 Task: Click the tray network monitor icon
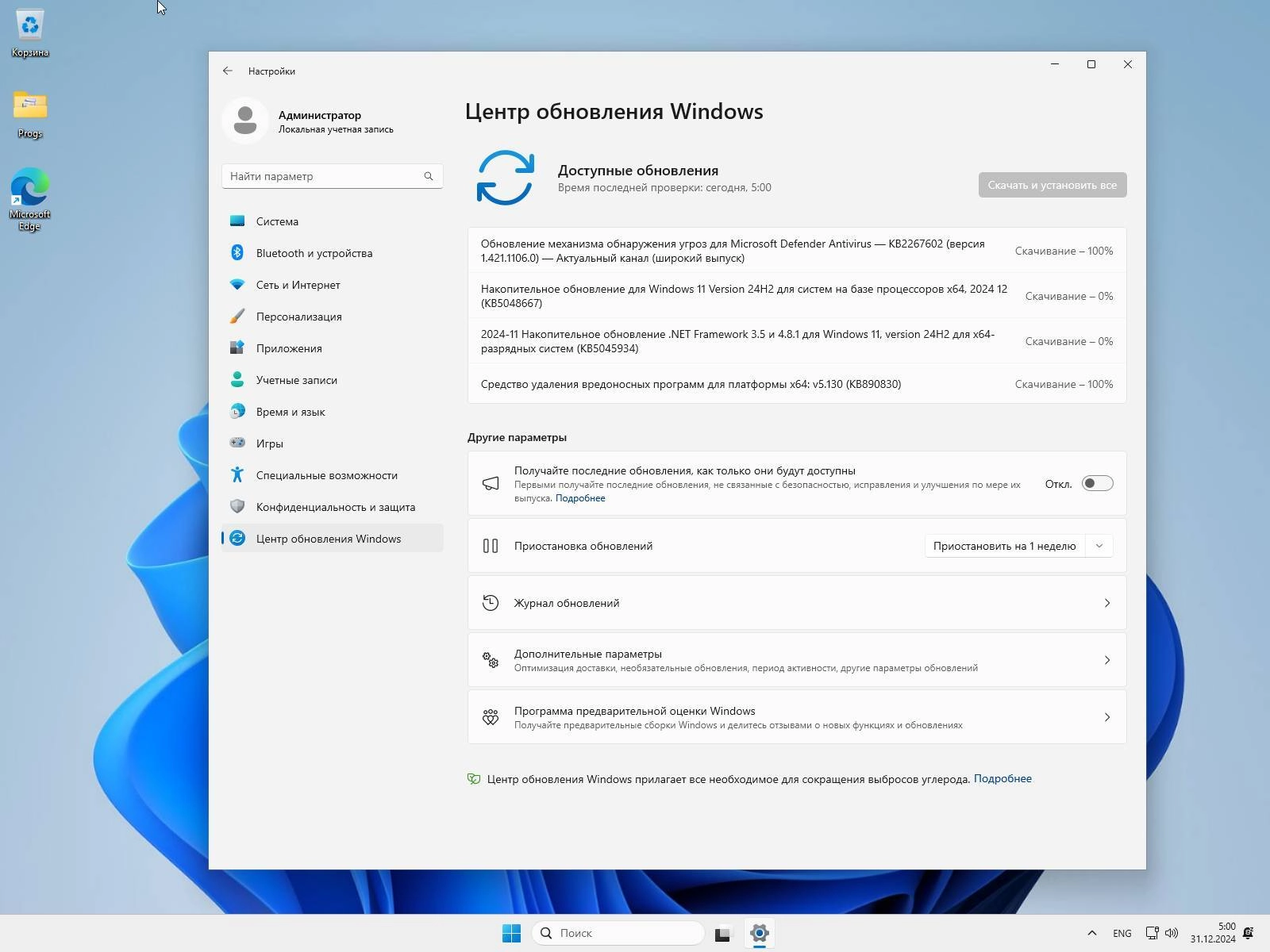pos(1152,933)
